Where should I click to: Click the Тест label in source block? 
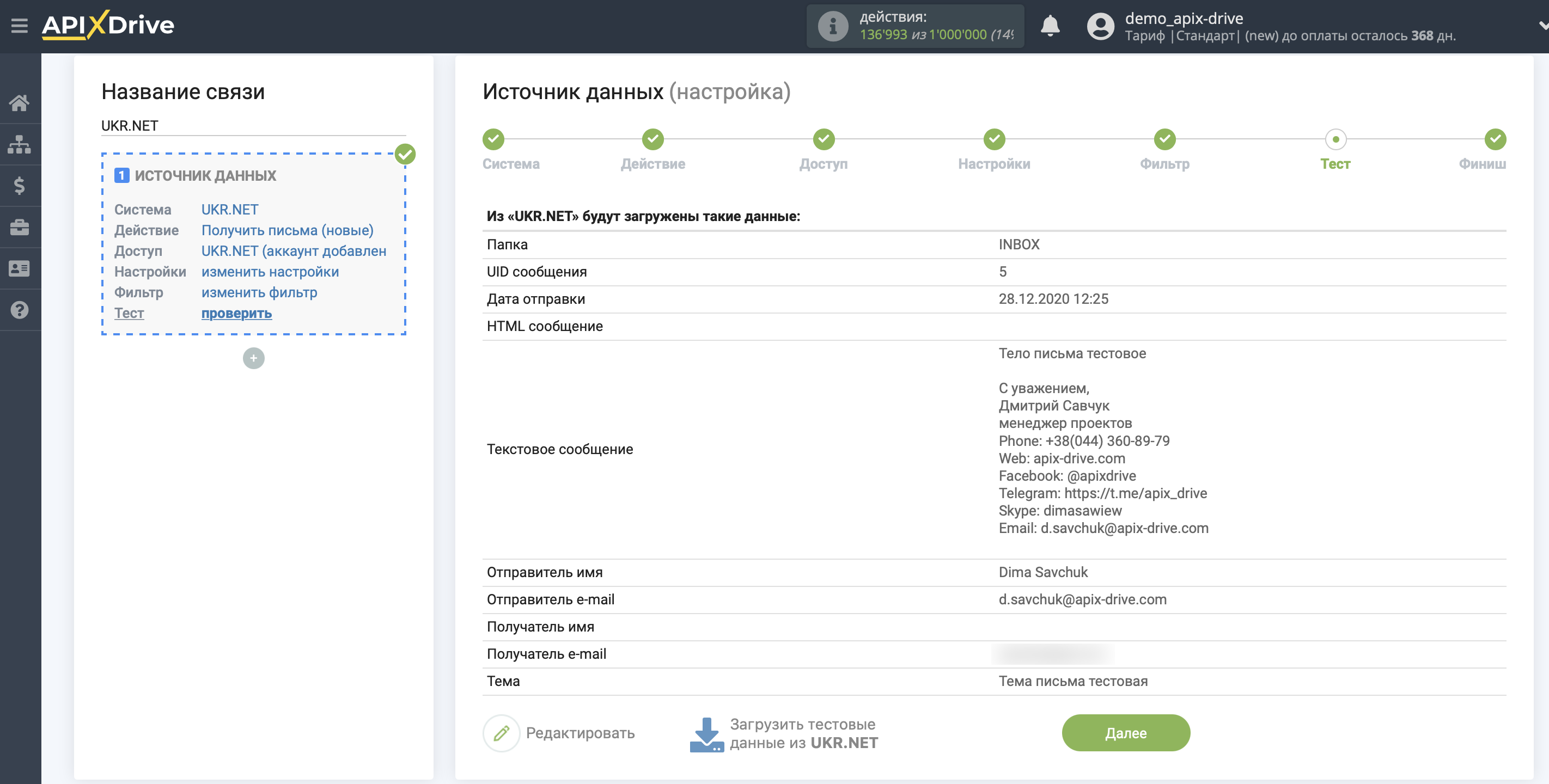(129, 313)
